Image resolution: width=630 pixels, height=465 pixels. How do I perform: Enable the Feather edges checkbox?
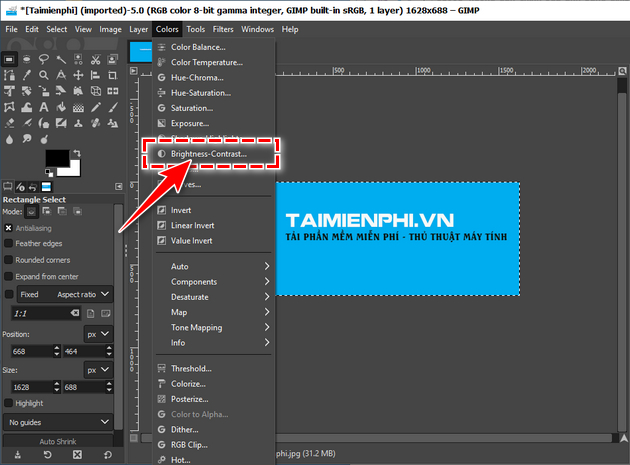[8, 243]
